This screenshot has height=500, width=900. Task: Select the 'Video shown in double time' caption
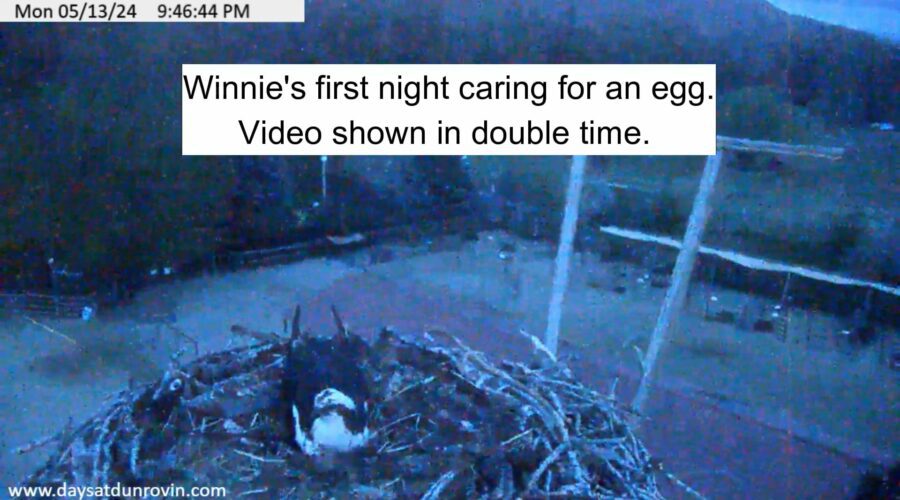click(444, 133)
